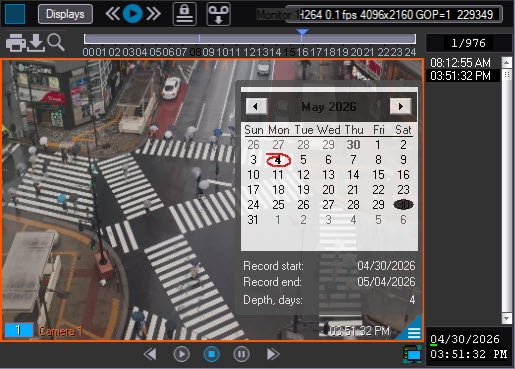Click the blue square layout icon

pyautogui.click(x=15, y=14)
